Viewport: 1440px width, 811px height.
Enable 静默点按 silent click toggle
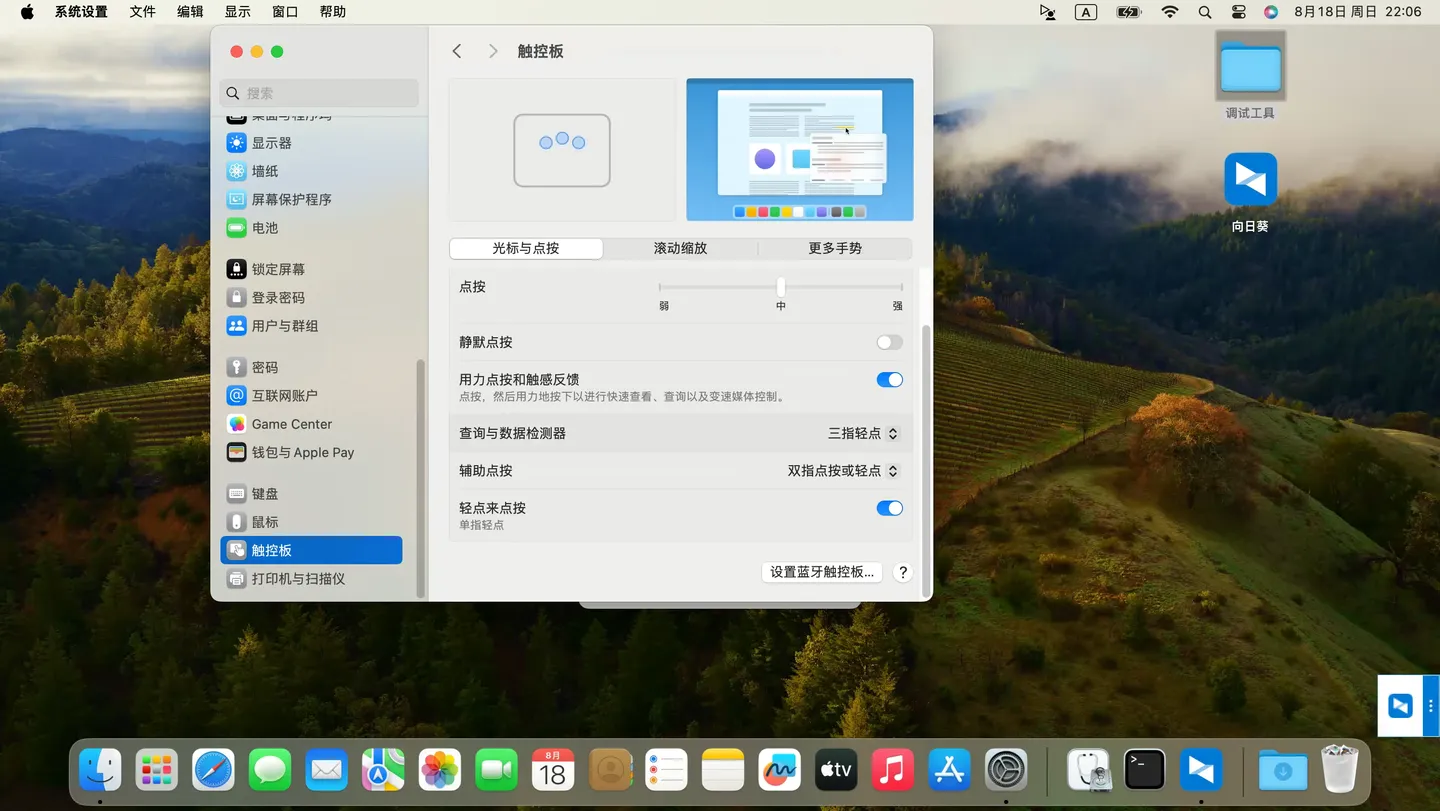(889, 343)
